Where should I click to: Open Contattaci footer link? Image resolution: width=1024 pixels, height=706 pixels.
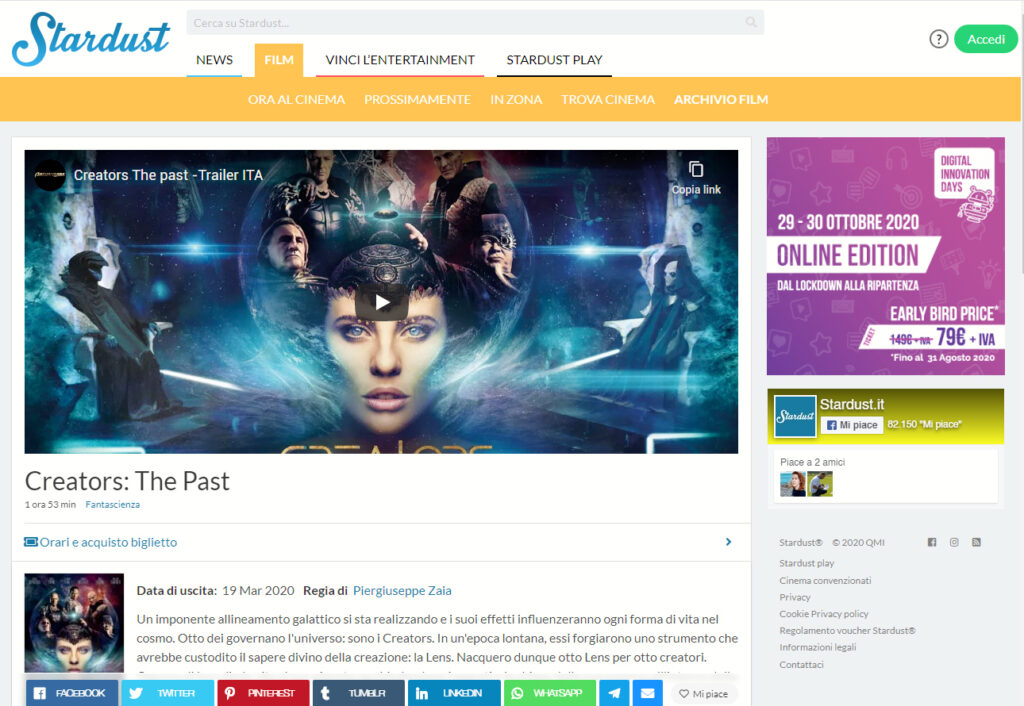pos(801,665)
